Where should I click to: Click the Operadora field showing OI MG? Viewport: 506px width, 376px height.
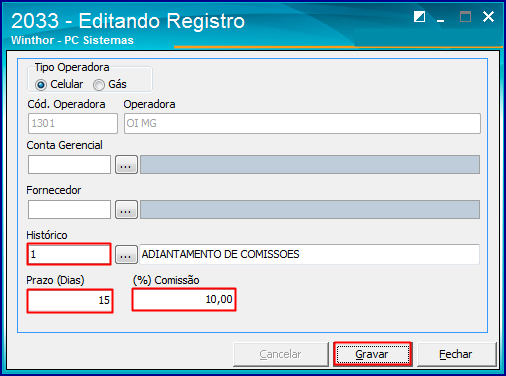[x=302, y=123]
